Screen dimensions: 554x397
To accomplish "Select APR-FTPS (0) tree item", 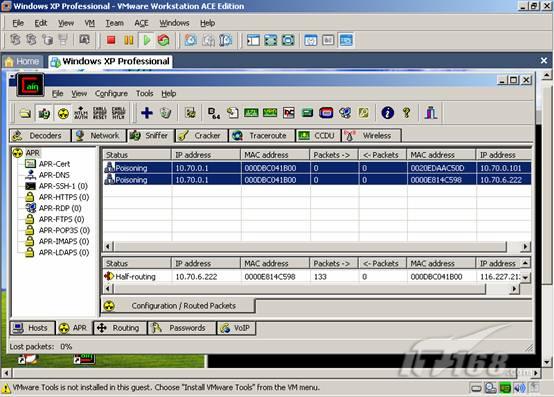I will [61, 219].
